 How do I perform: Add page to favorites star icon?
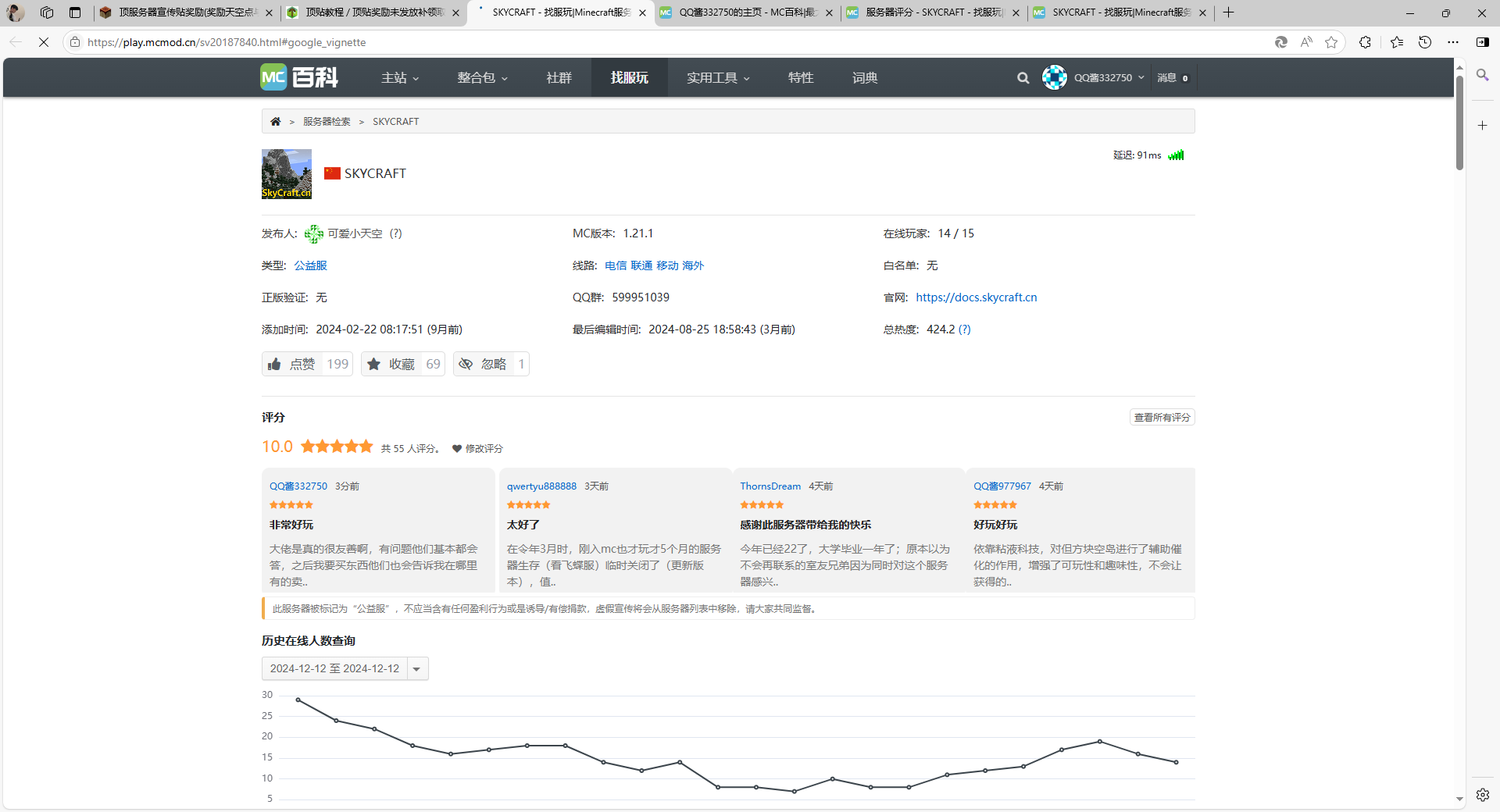point(1331,42)
